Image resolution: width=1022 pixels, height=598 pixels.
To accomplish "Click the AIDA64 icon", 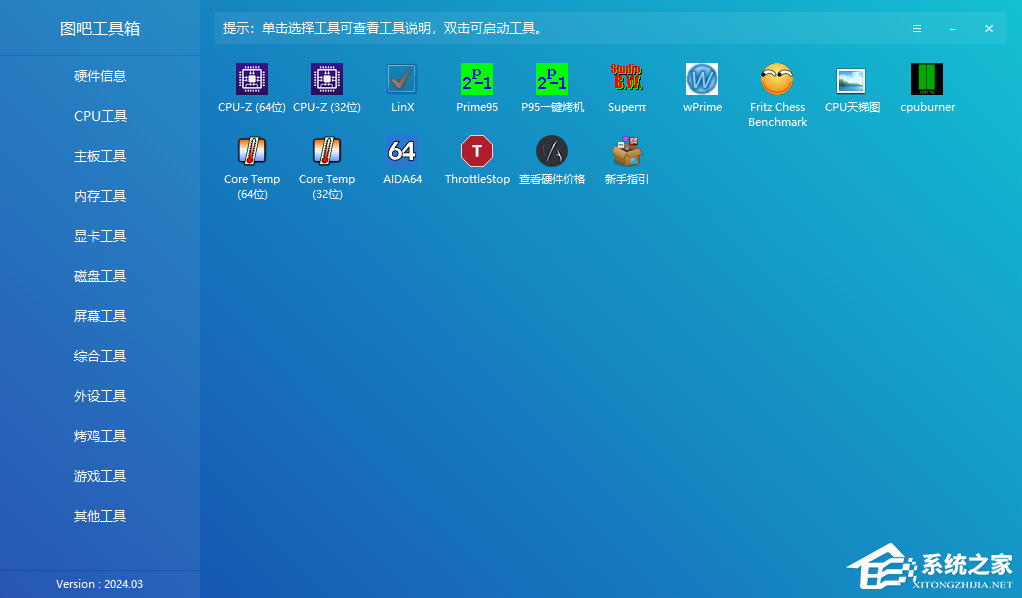I will tap(402, 151).
